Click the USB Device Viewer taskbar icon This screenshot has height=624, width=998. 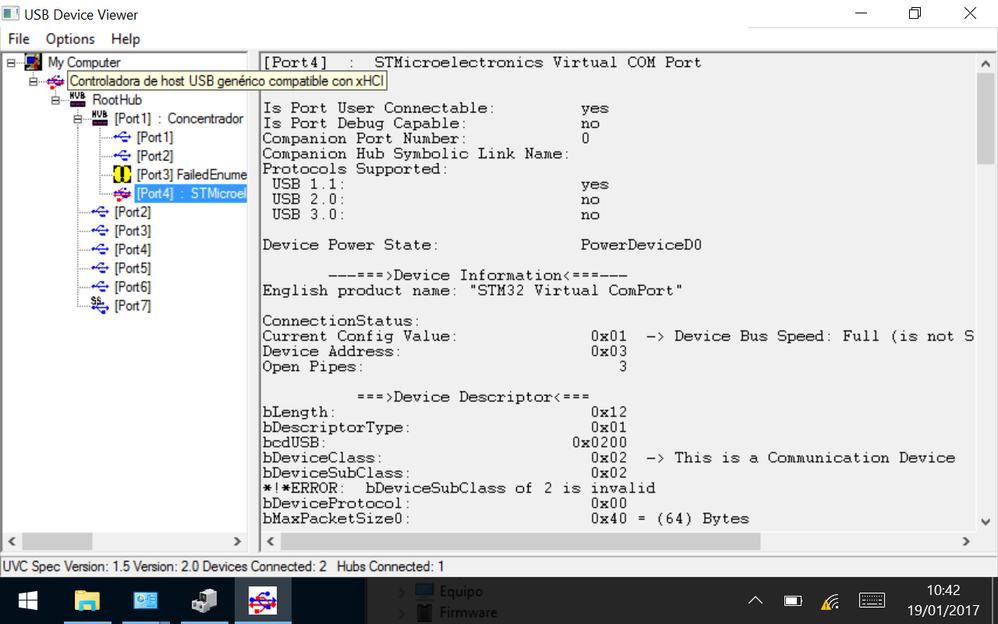click(x=263, y=600)
